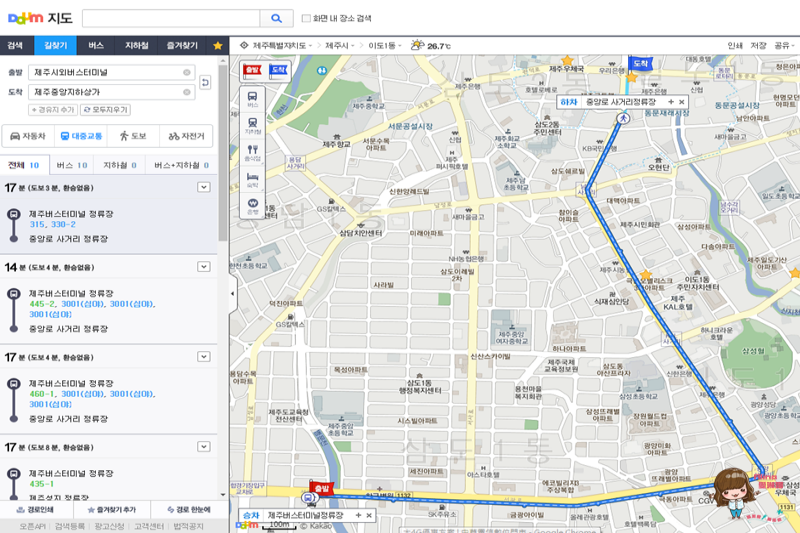Image resolution: width=800 pixels, height=533 pixels.
Task: Open the 지하철 tab in top navigation
Action: click(136, 45)
